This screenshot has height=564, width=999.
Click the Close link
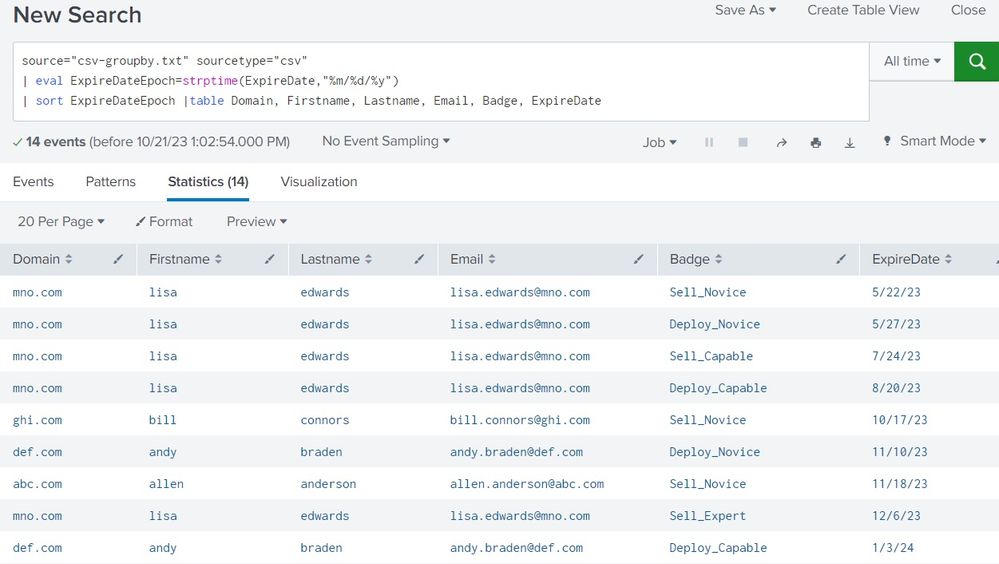tap(968, 10)
